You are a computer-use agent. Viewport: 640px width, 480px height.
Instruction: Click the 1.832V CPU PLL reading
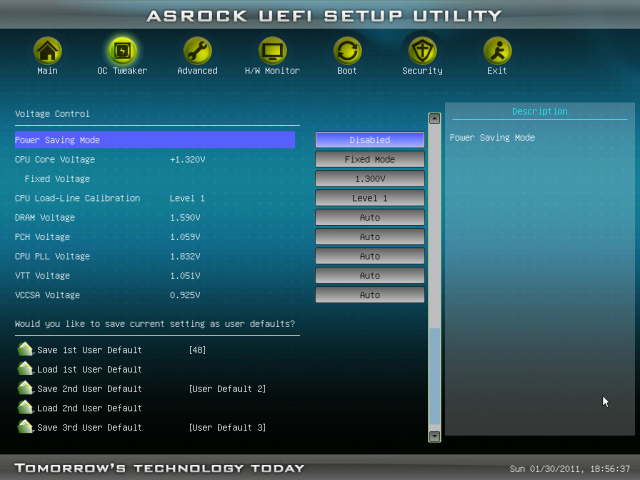185,256
